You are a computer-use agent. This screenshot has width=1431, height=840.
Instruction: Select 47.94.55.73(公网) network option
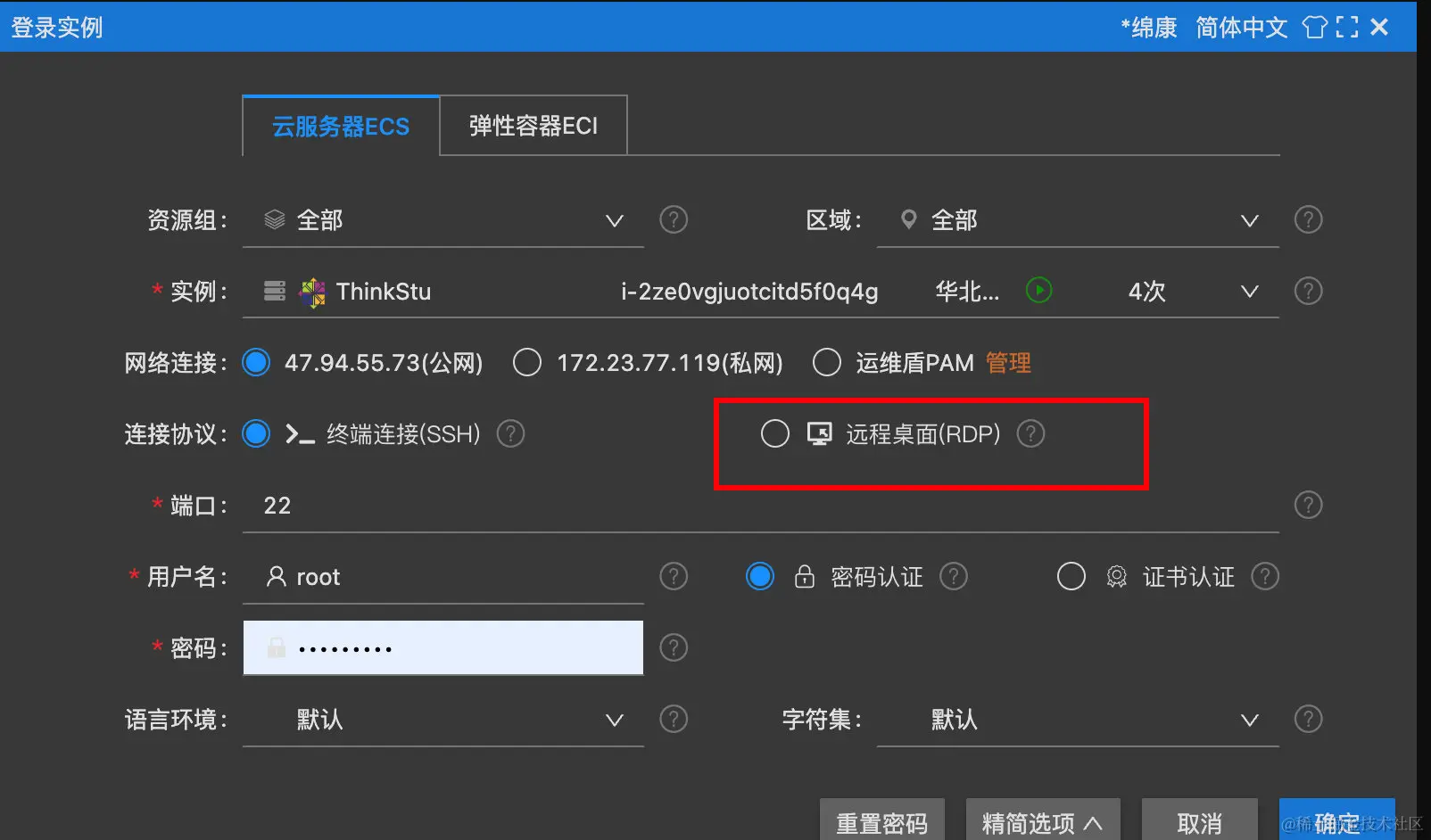tap(256, 362)
